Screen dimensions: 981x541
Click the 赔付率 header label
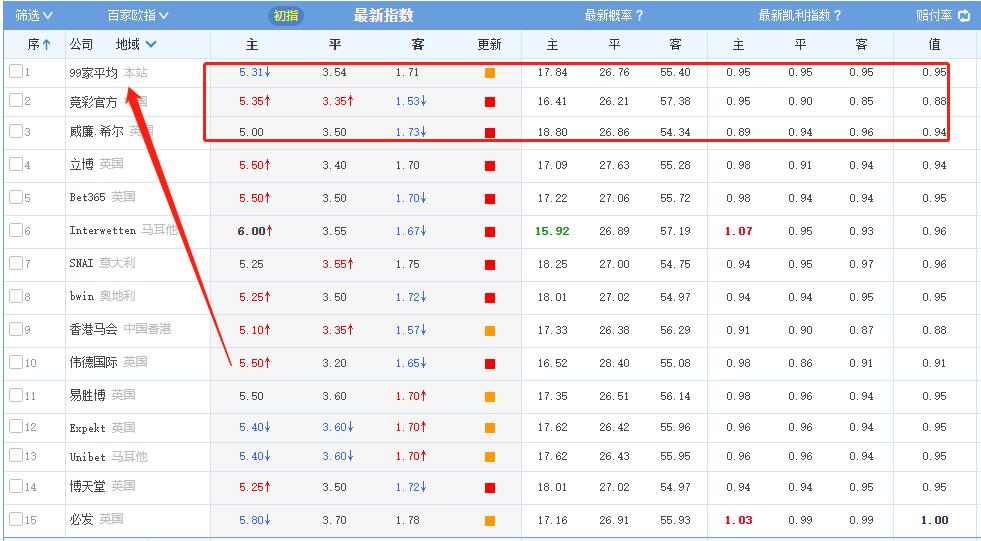pyautogui.click(x=935, y=16)
